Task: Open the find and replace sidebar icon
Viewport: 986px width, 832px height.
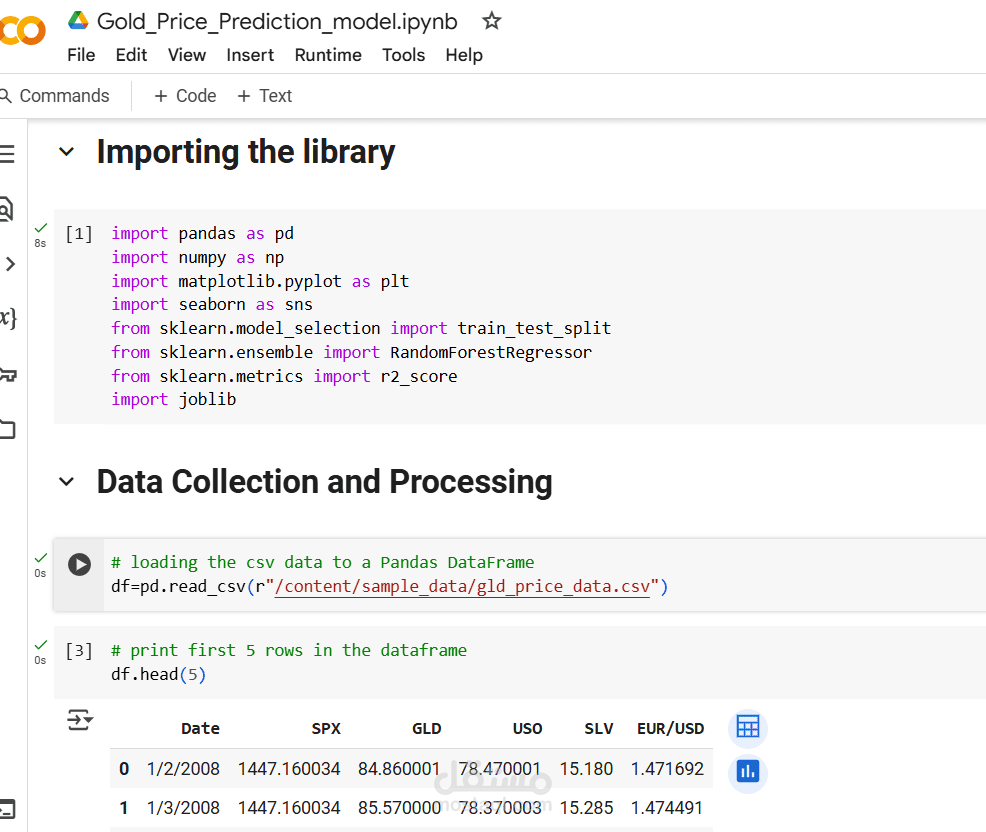Action: pos(6,209)
